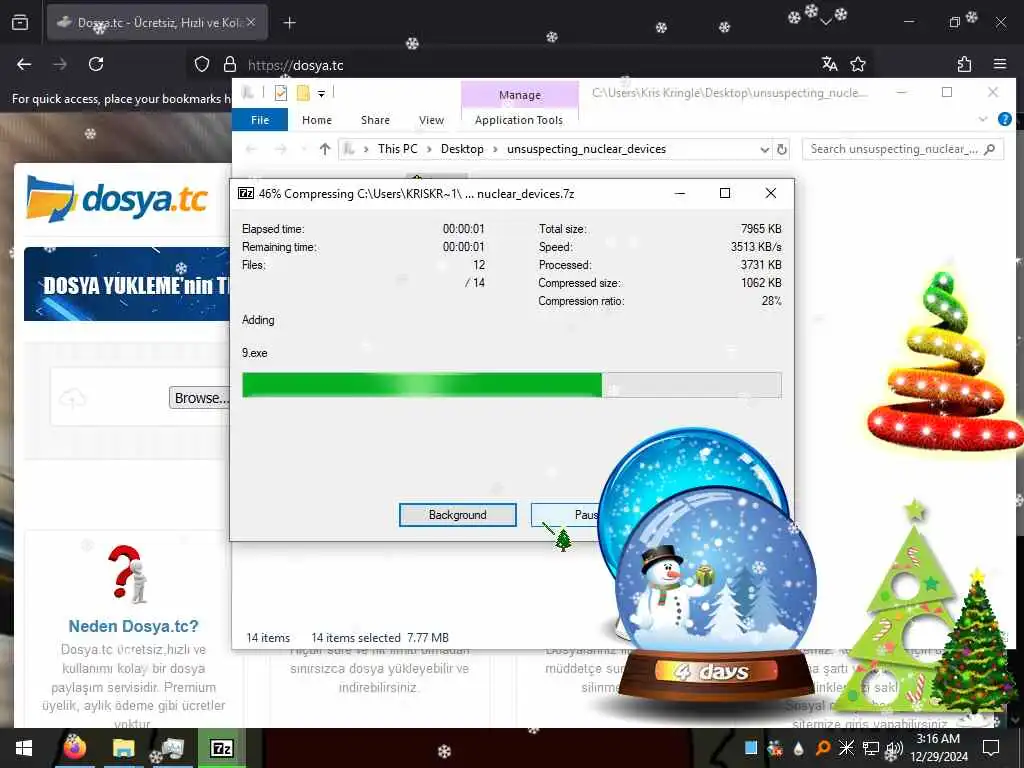The image size is (1024, 768).
Task: Open the Windows Start menu
Action: coord(24,748)
